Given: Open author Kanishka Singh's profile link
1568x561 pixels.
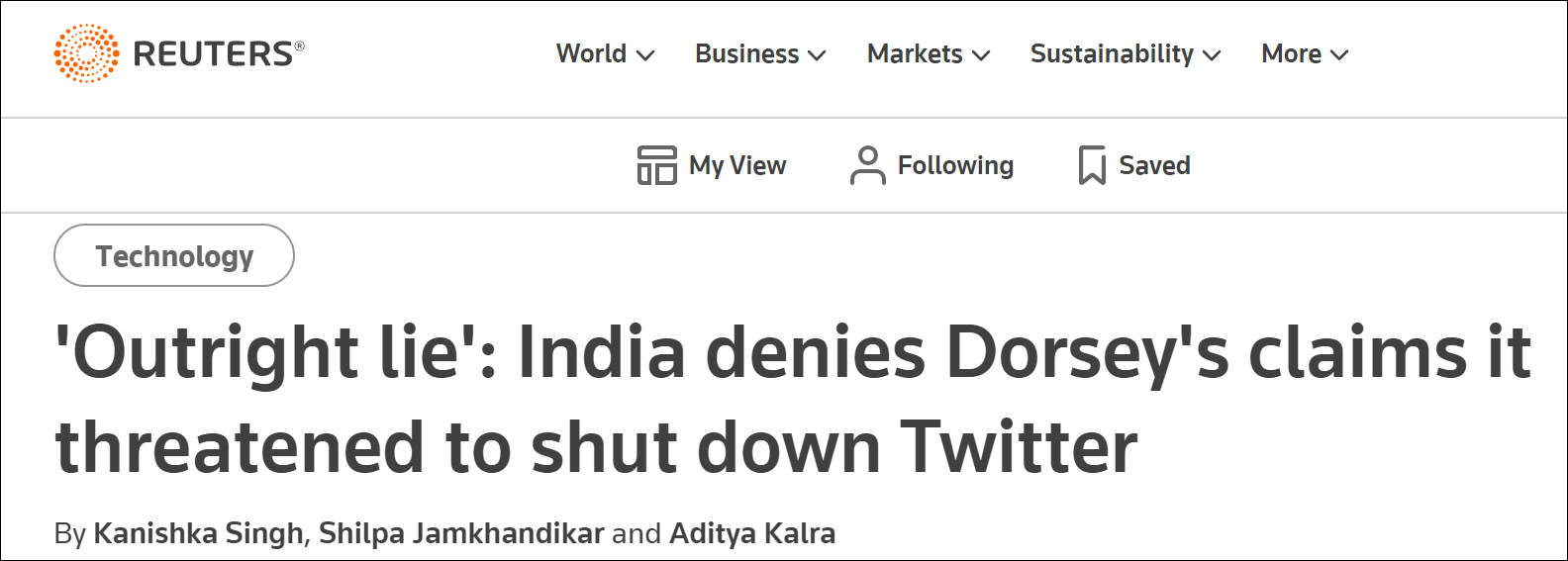Looking at the screenshot, I should [198, 533].
